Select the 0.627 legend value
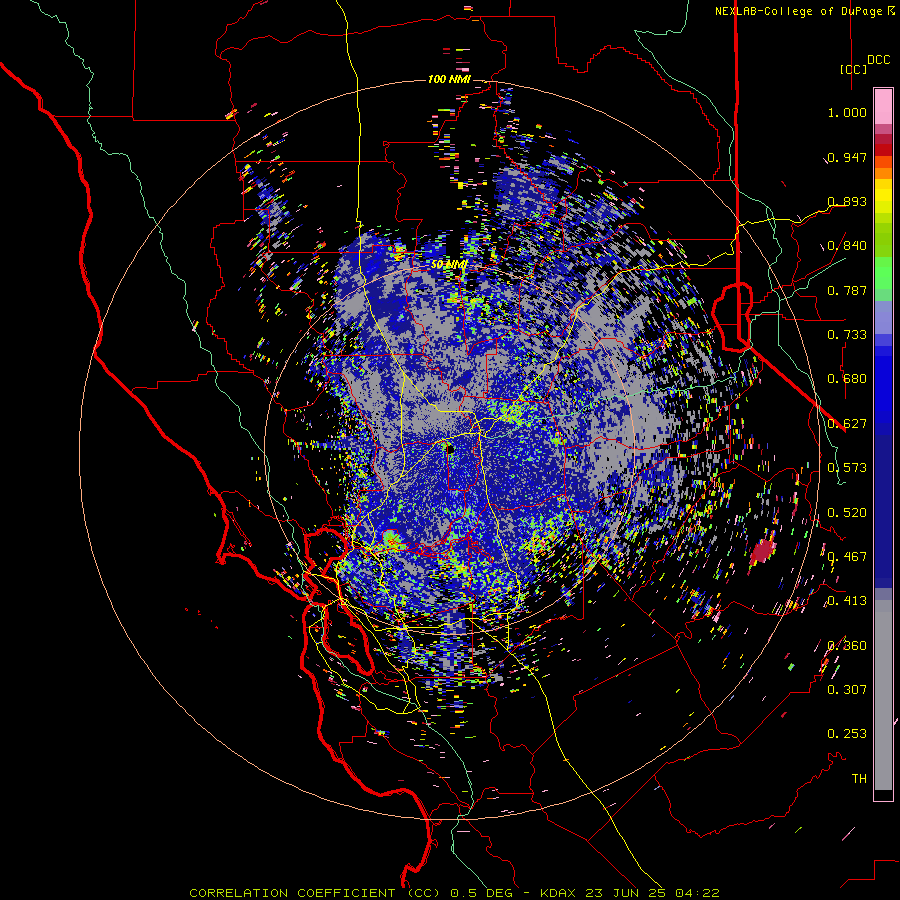This screenshot has height=900, width=900. [847, 424]
